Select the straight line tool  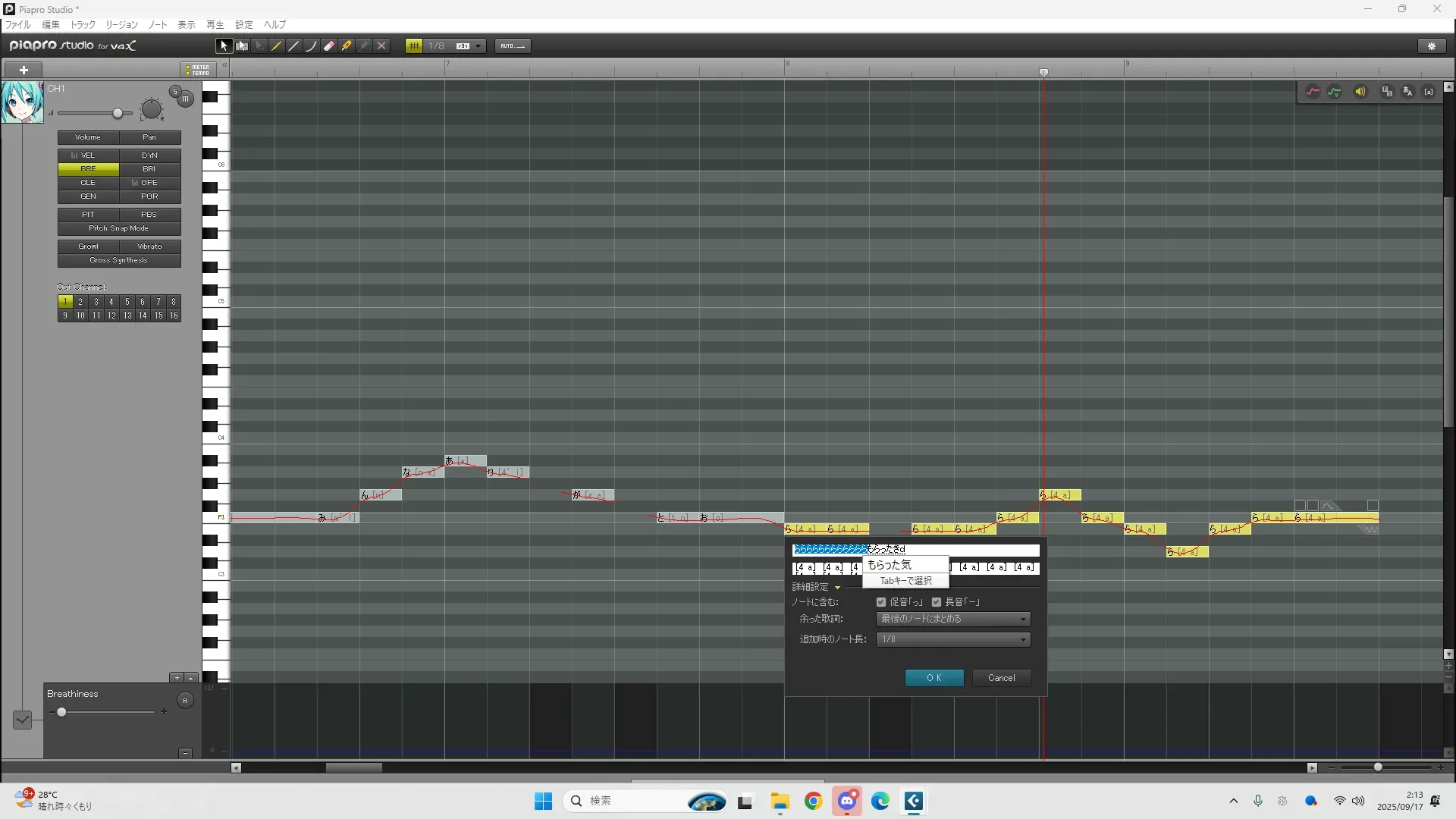pyautogui.click(x=294, y=46)
